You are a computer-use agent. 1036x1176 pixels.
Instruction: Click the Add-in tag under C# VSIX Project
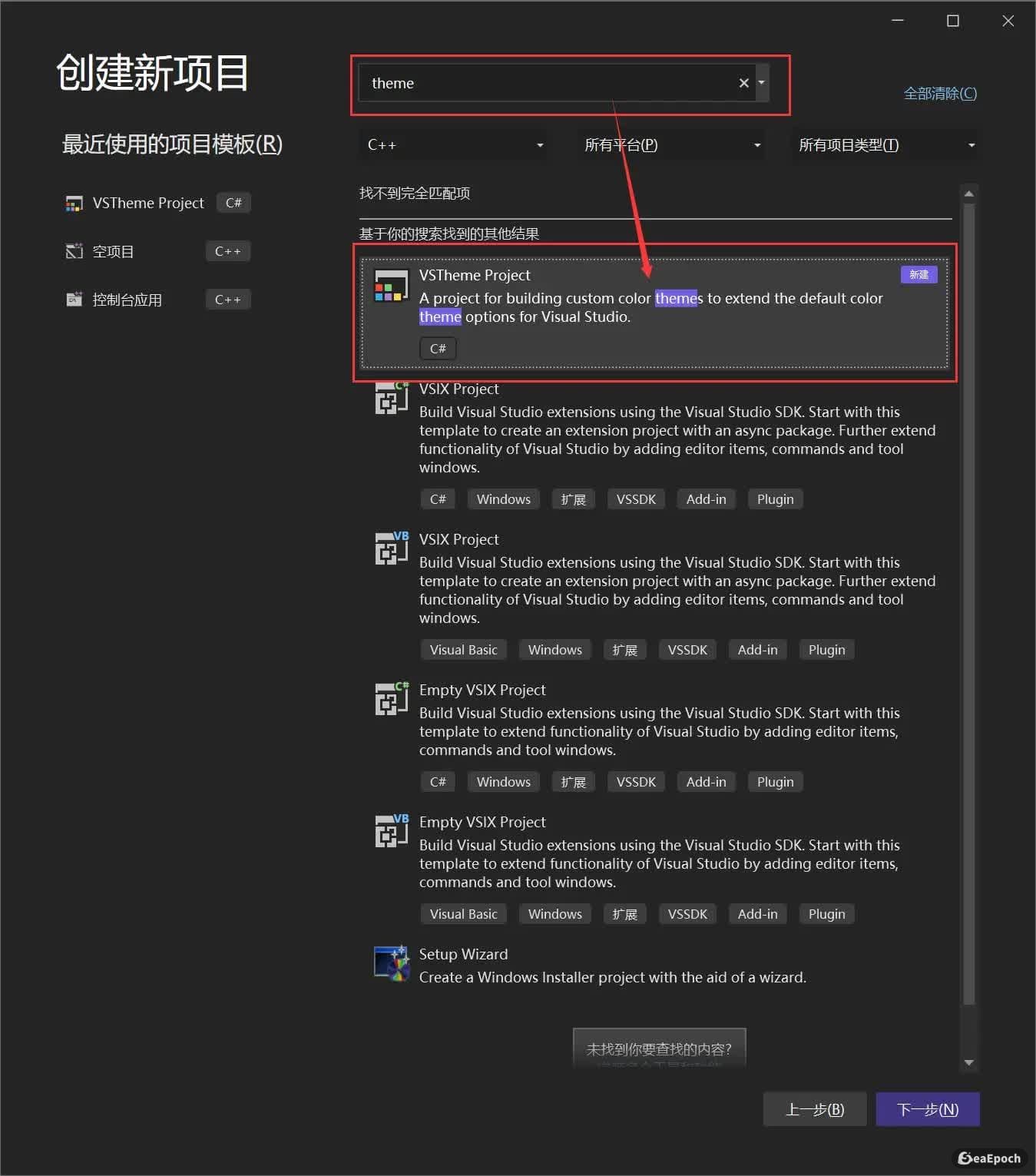click(706, 499)
